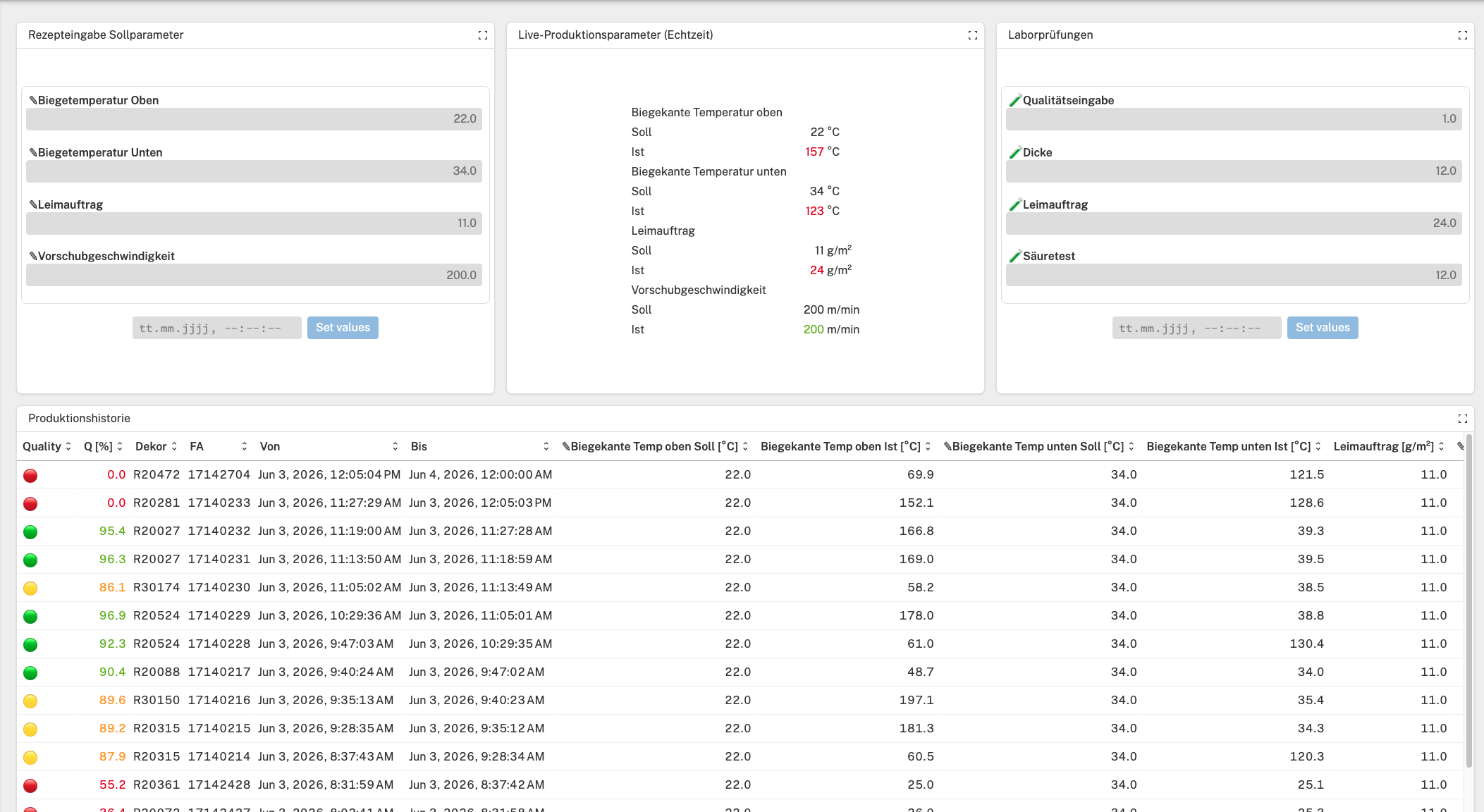Click pencil icon in Temp unten Soll header
Screen dimensions: 1484x812
(x=948, y=447)
